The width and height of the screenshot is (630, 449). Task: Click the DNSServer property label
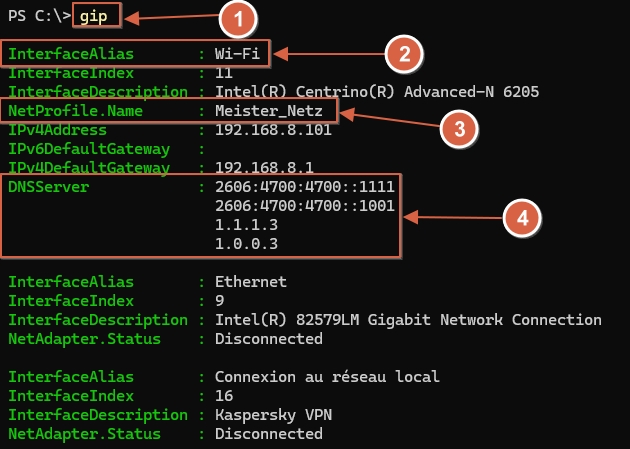(48, 187)
